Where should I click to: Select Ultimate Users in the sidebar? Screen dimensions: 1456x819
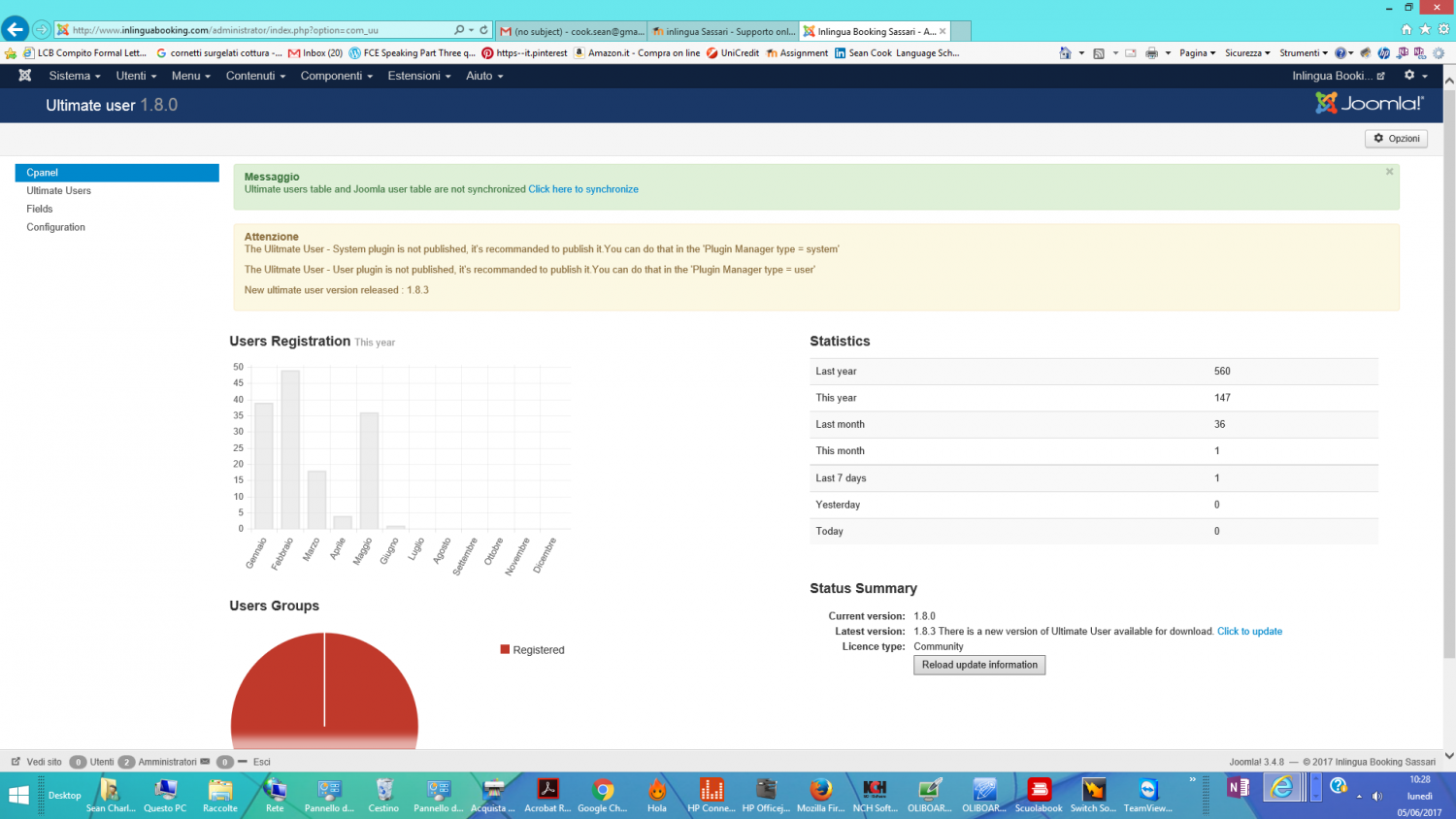(x=59, y=191)
